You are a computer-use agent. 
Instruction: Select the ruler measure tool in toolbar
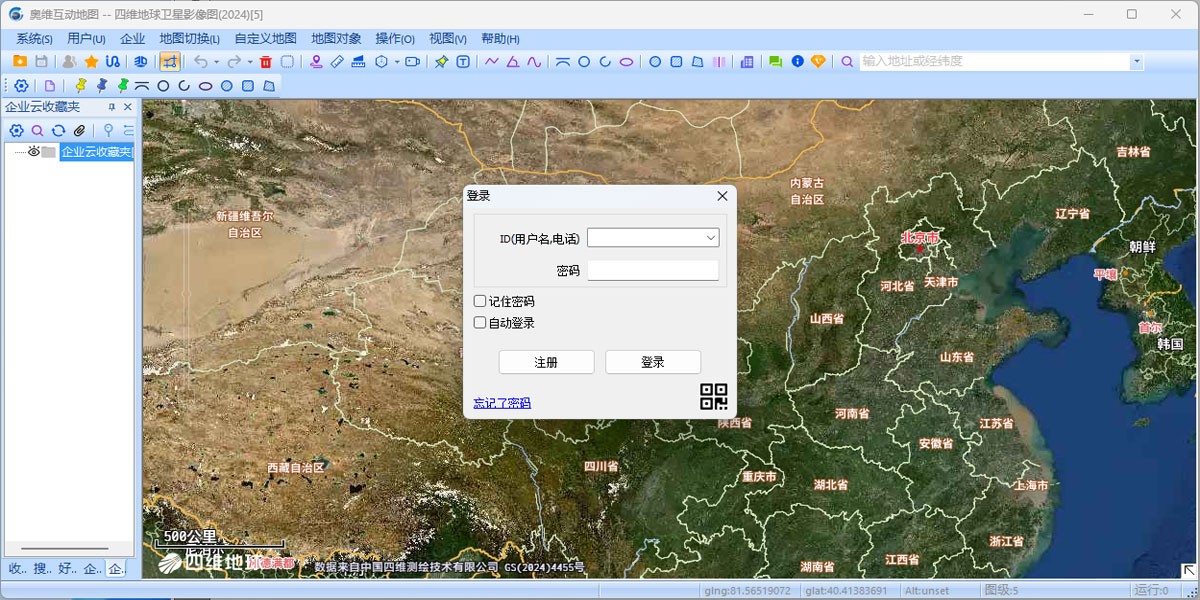pos(337,62)
